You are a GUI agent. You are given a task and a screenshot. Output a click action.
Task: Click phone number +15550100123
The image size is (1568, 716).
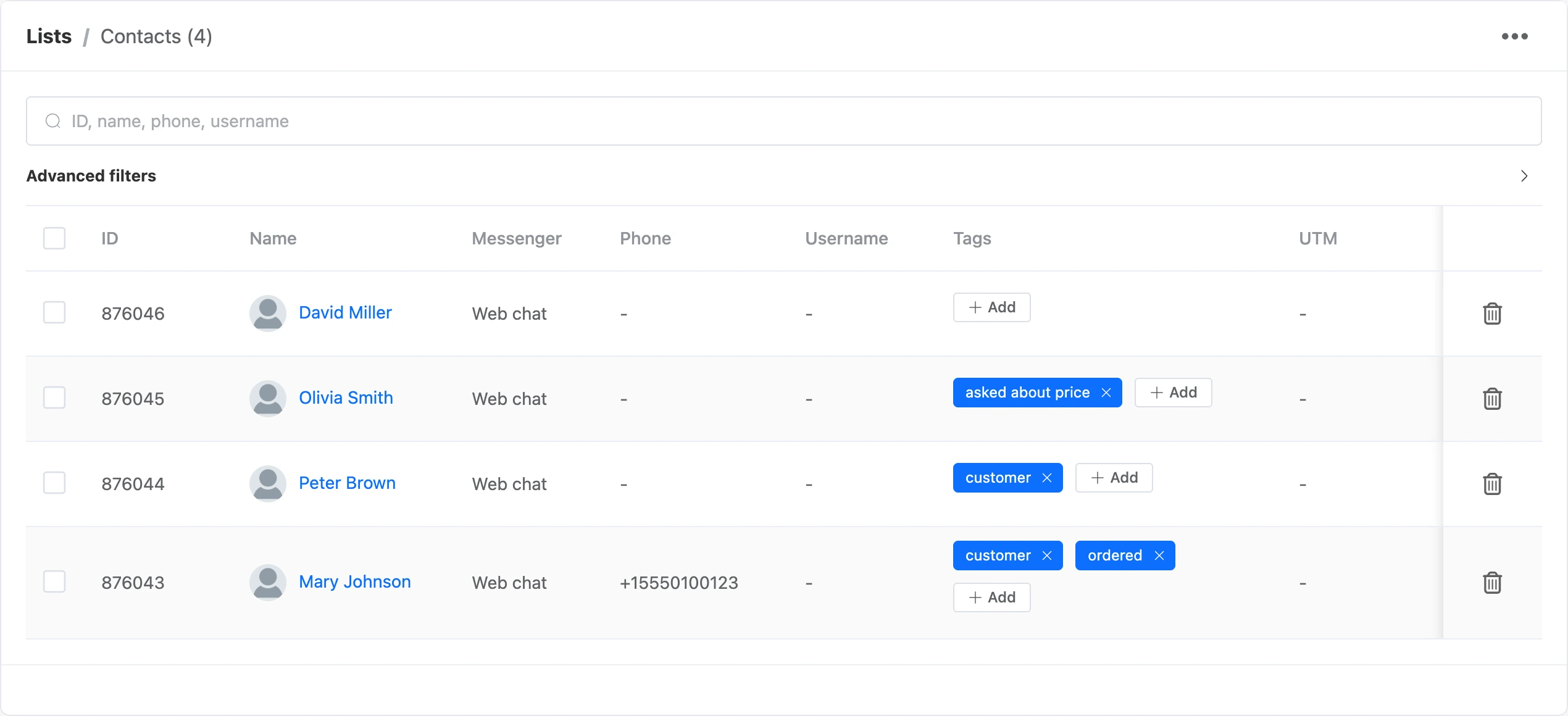pyautogui.click(x=679, y=583)
